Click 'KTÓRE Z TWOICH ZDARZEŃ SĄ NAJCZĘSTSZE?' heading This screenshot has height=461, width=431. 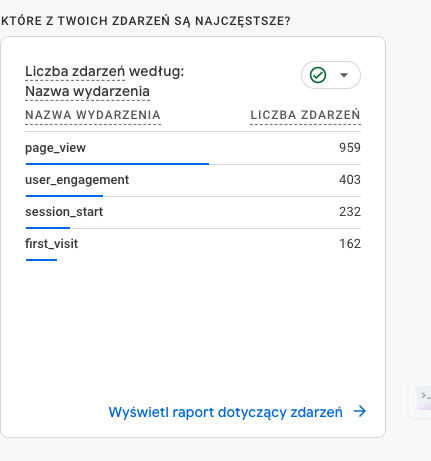point(146,21)
